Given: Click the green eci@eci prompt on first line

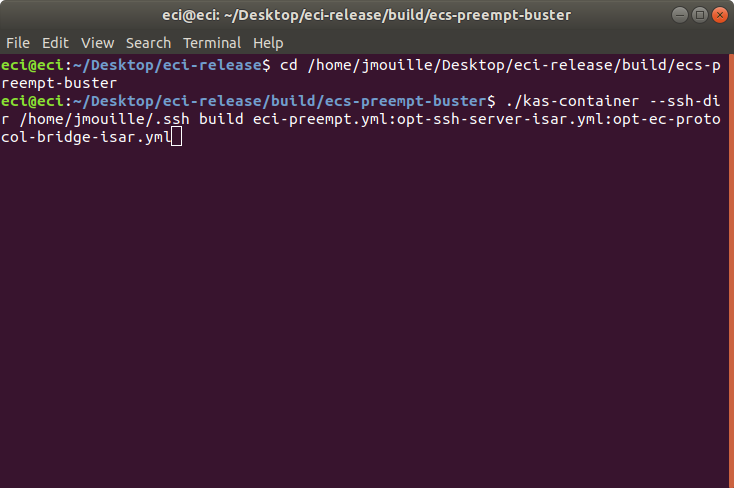Looking at the screenshot, I should pos(32,65).
